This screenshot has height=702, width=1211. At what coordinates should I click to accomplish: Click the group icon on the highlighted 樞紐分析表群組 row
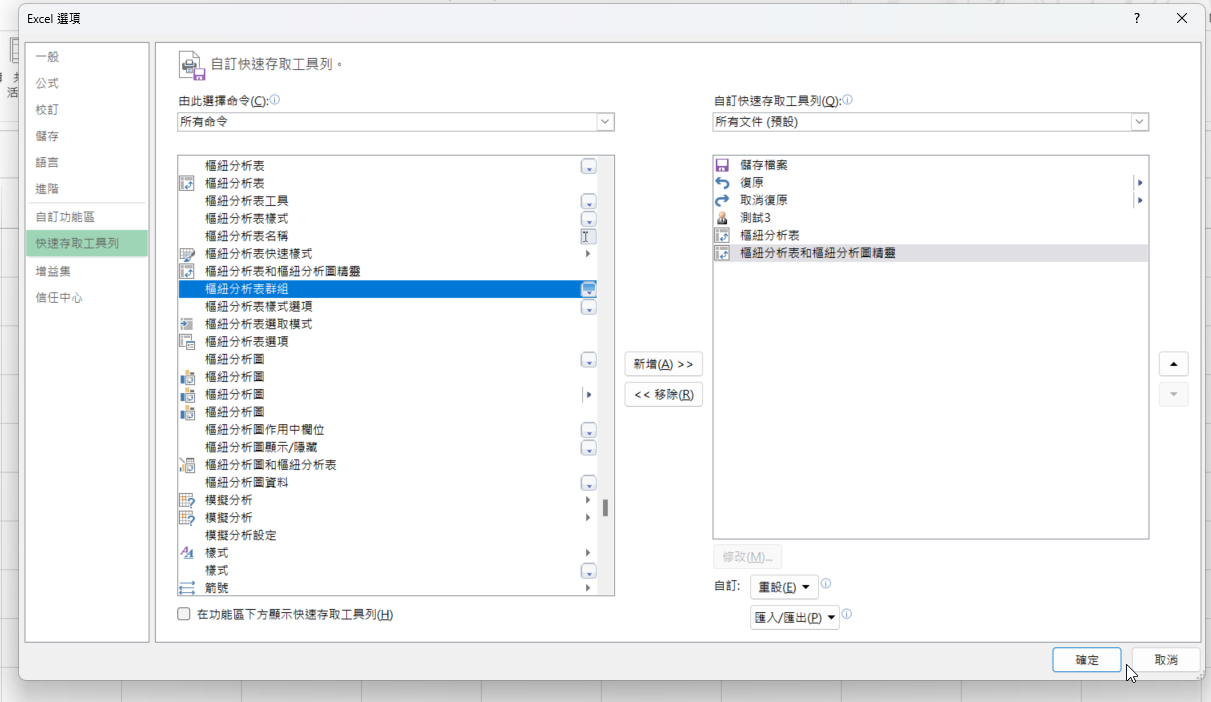pos(588,289)
